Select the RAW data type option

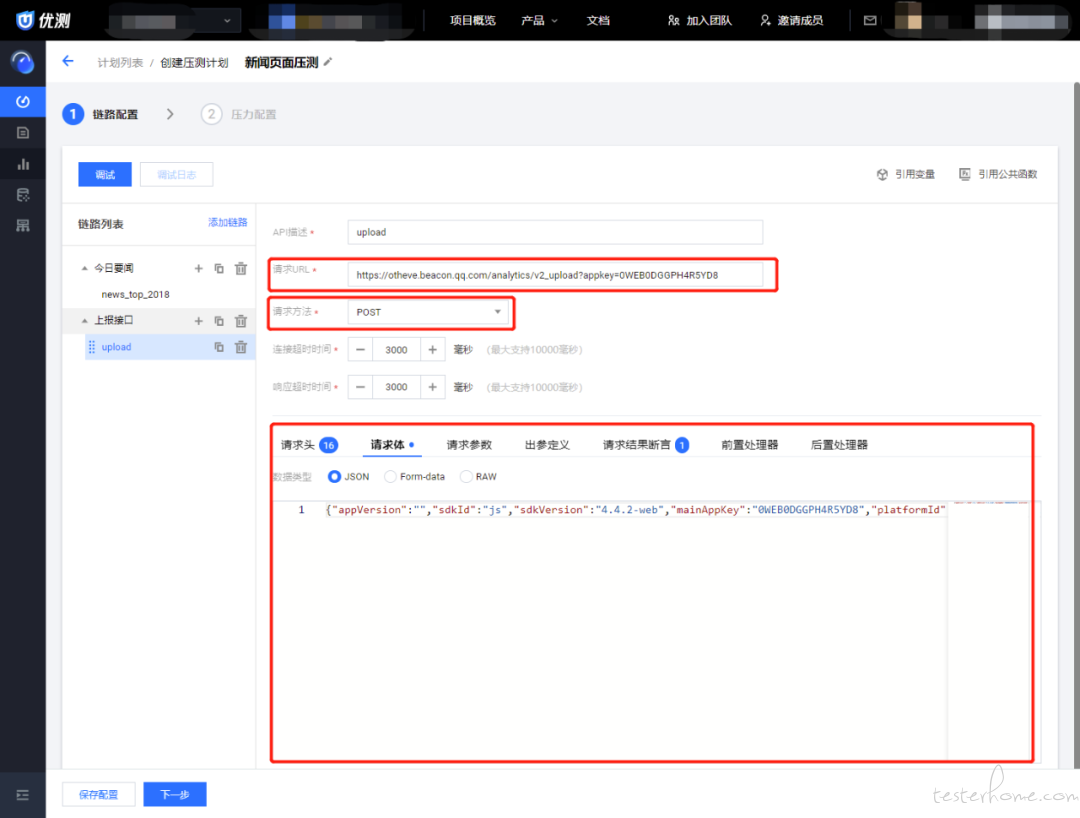(466, 477)
